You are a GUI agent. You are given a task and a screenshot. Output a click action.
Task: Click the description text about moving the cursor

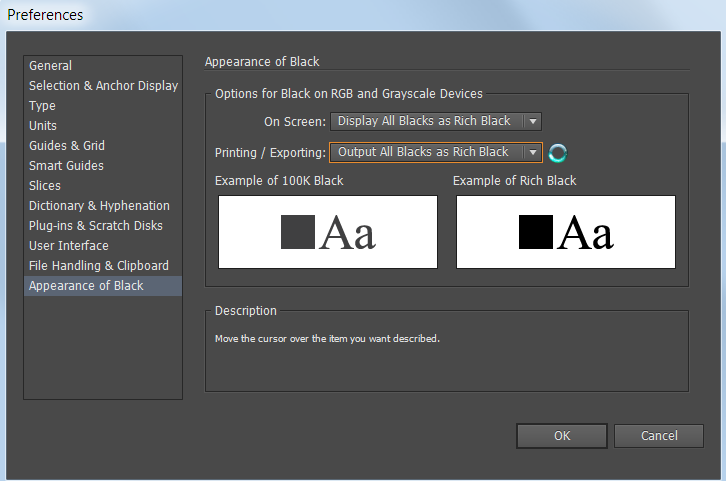(x=327, y=338)
